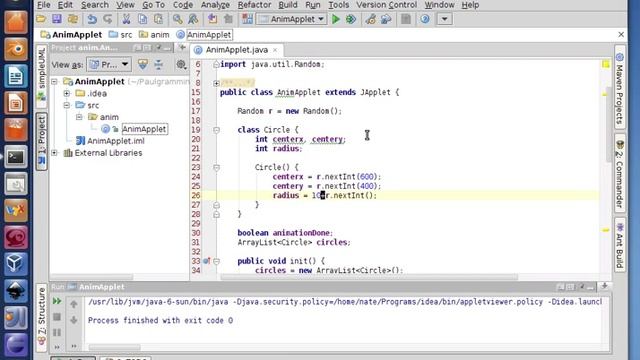
Task: Open toolbar overflow dropdown arrow
Action: point(444,19)
